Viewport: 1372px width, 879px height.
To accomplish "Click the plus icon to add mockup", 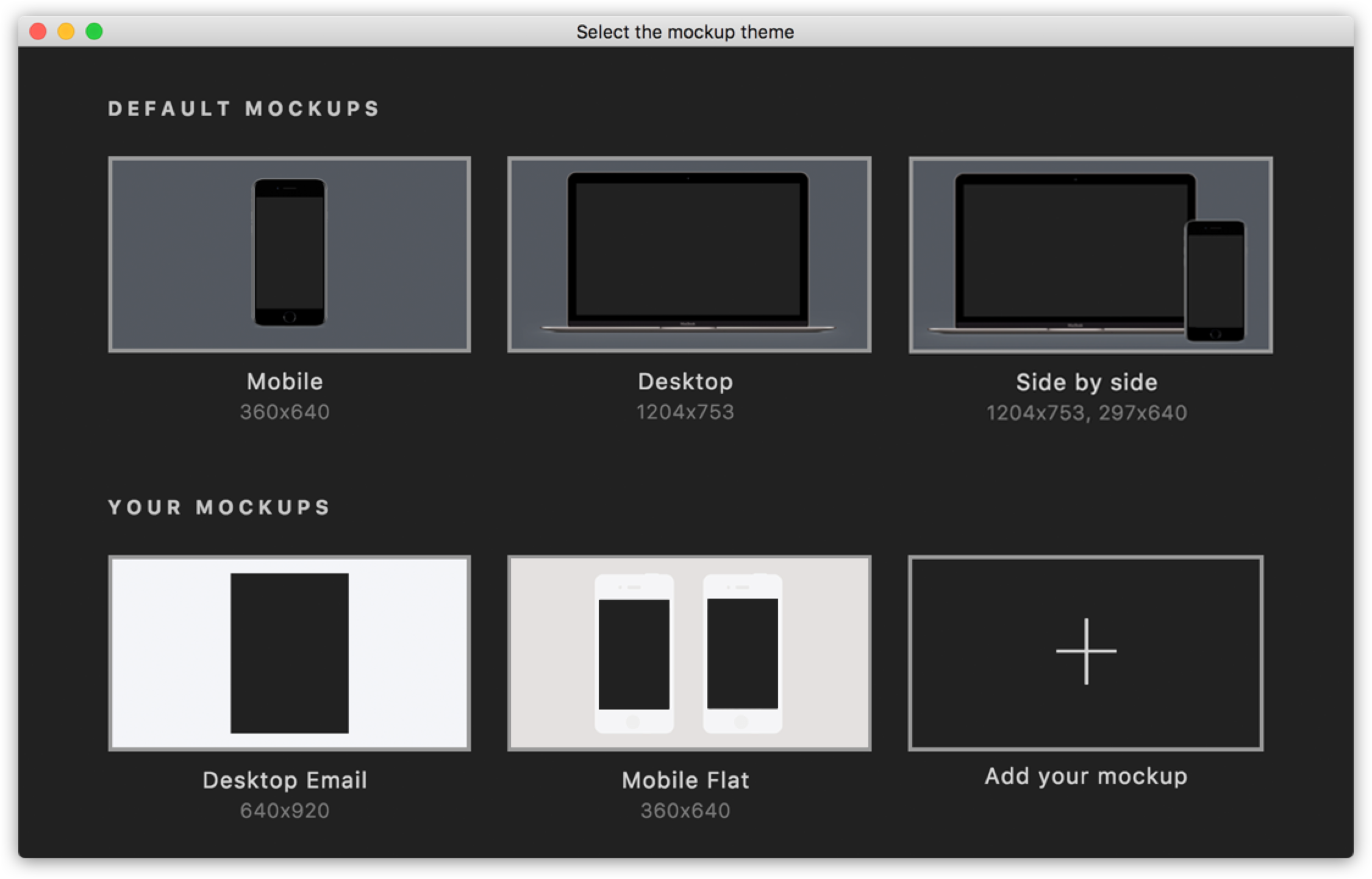I will (x=1086, y=651).
